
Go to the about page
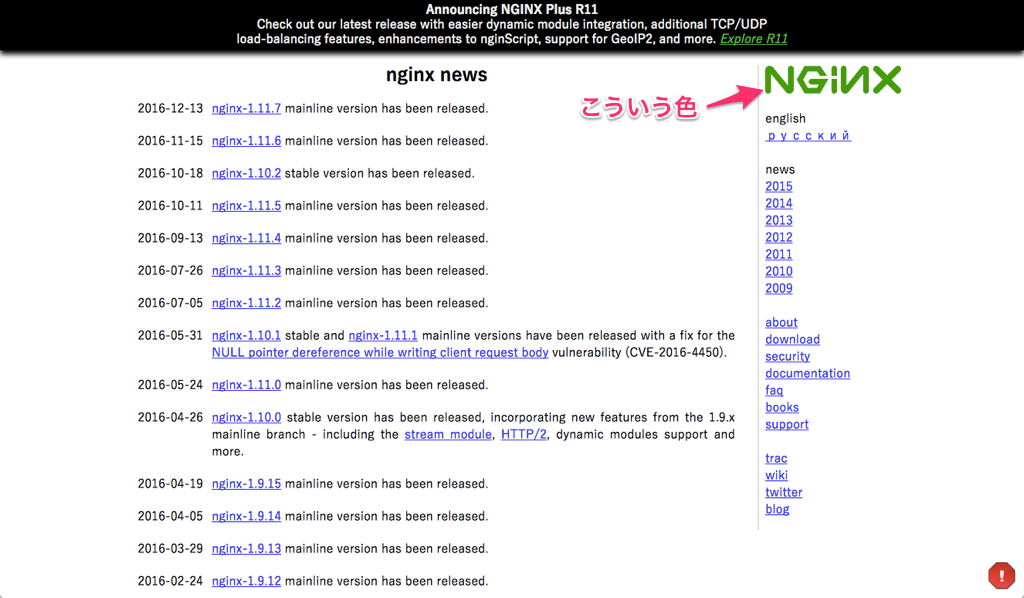(x=781, y=323)
